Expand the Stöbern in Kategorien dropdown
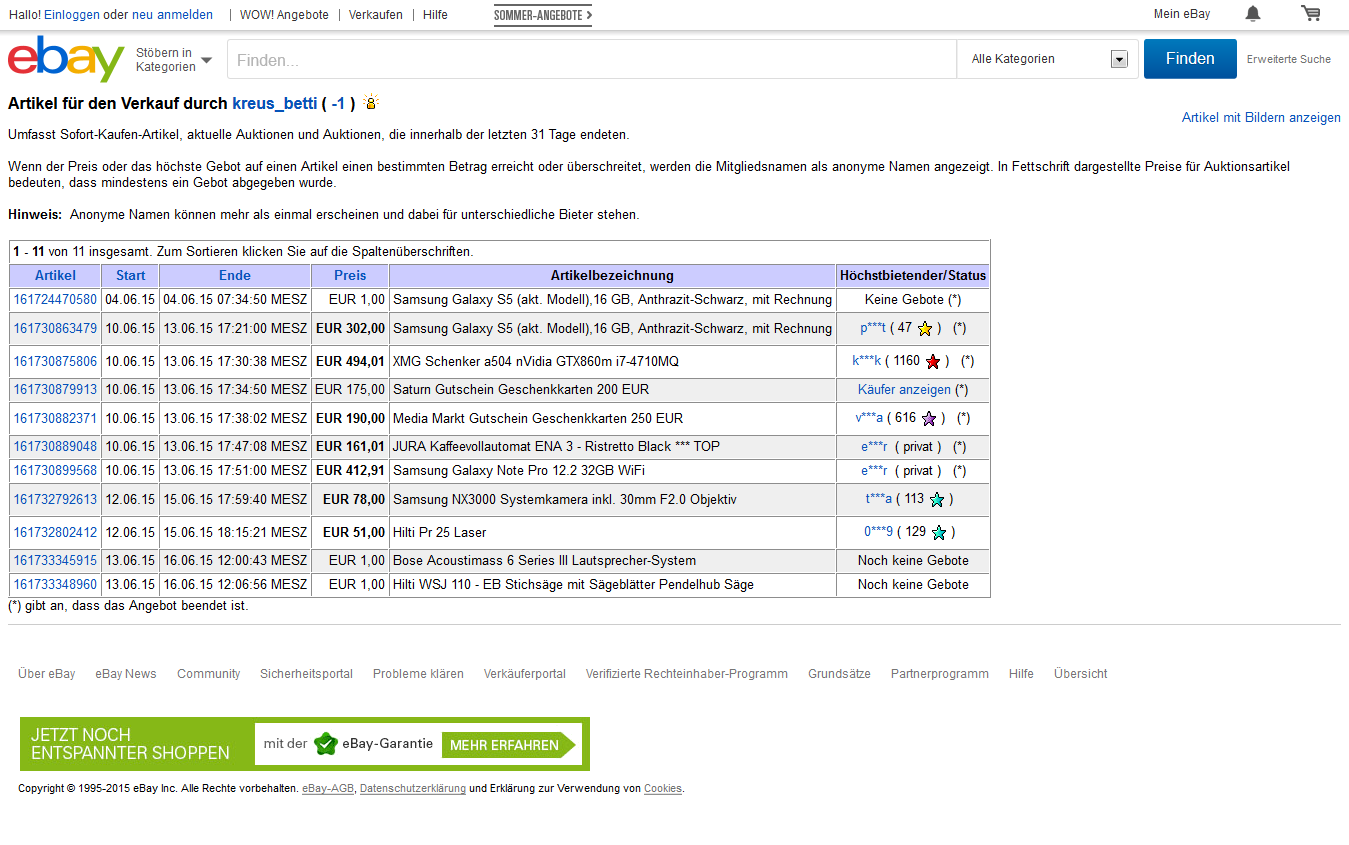The height and width of the screenshot is (845, 1349). tap(174, 59)
